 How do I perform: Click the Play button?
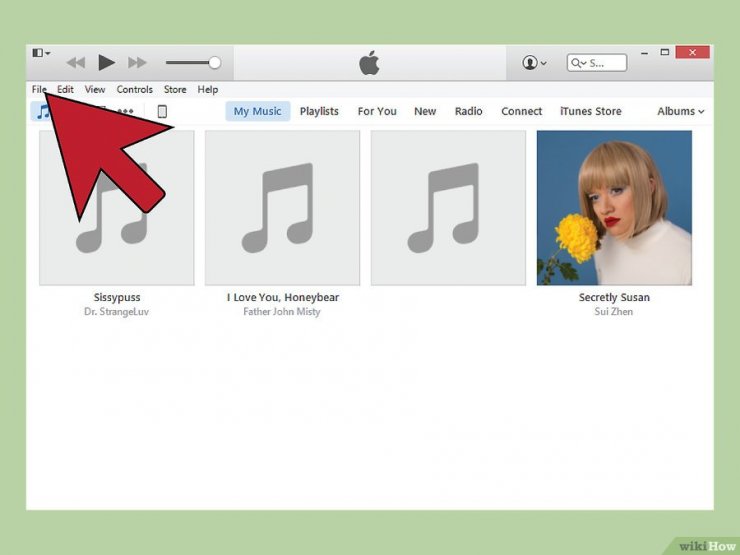(107, 62)
